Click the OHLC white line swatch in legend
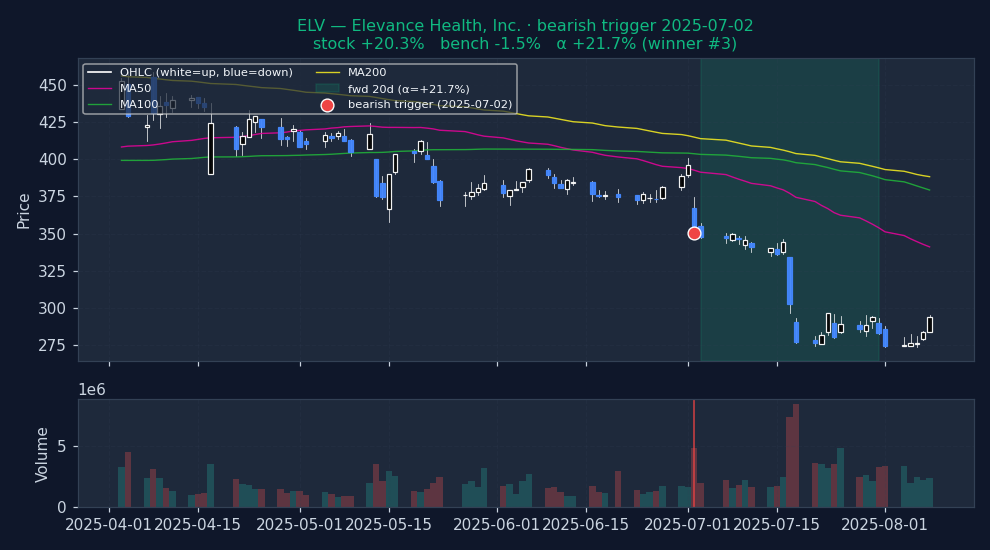990x550 pixels. pos(100,73)
